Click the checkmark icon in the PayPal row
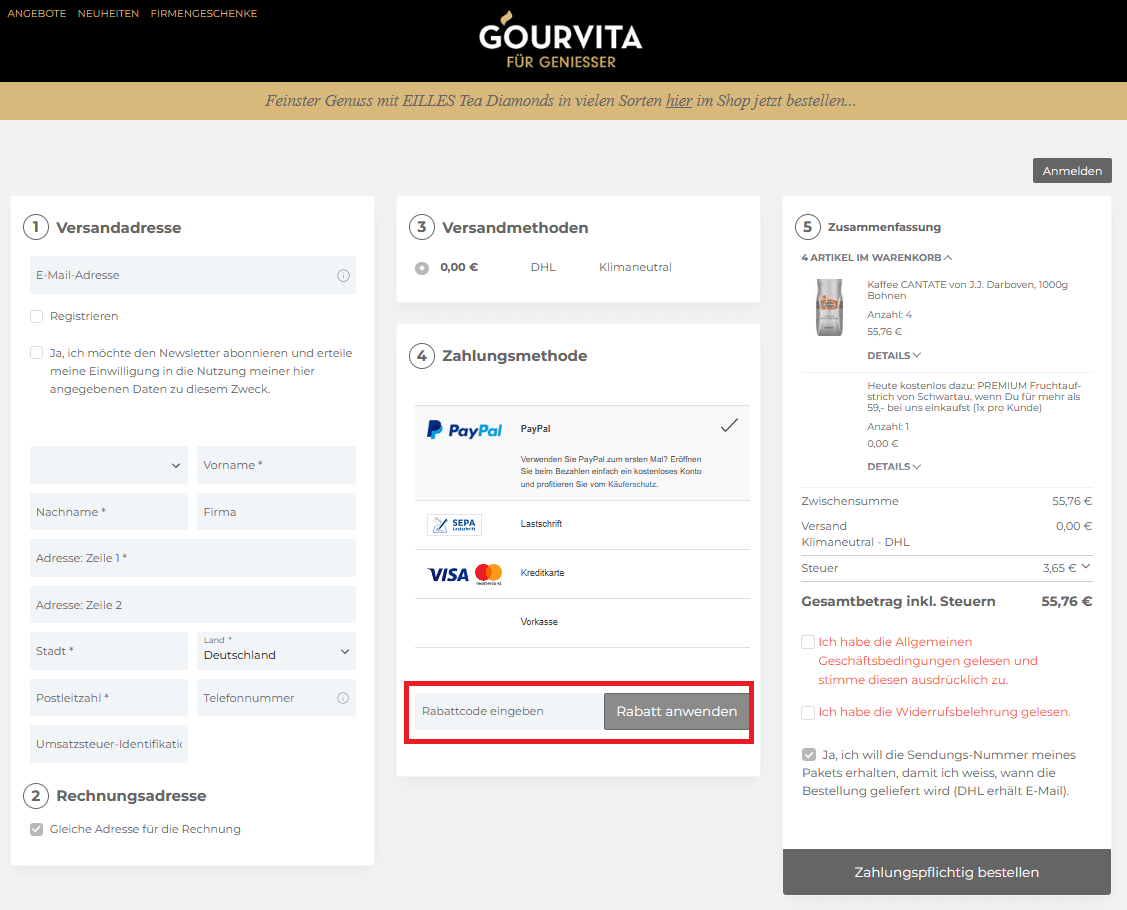The width and height of the screenshot is (1127, 910). coord(729,426)
